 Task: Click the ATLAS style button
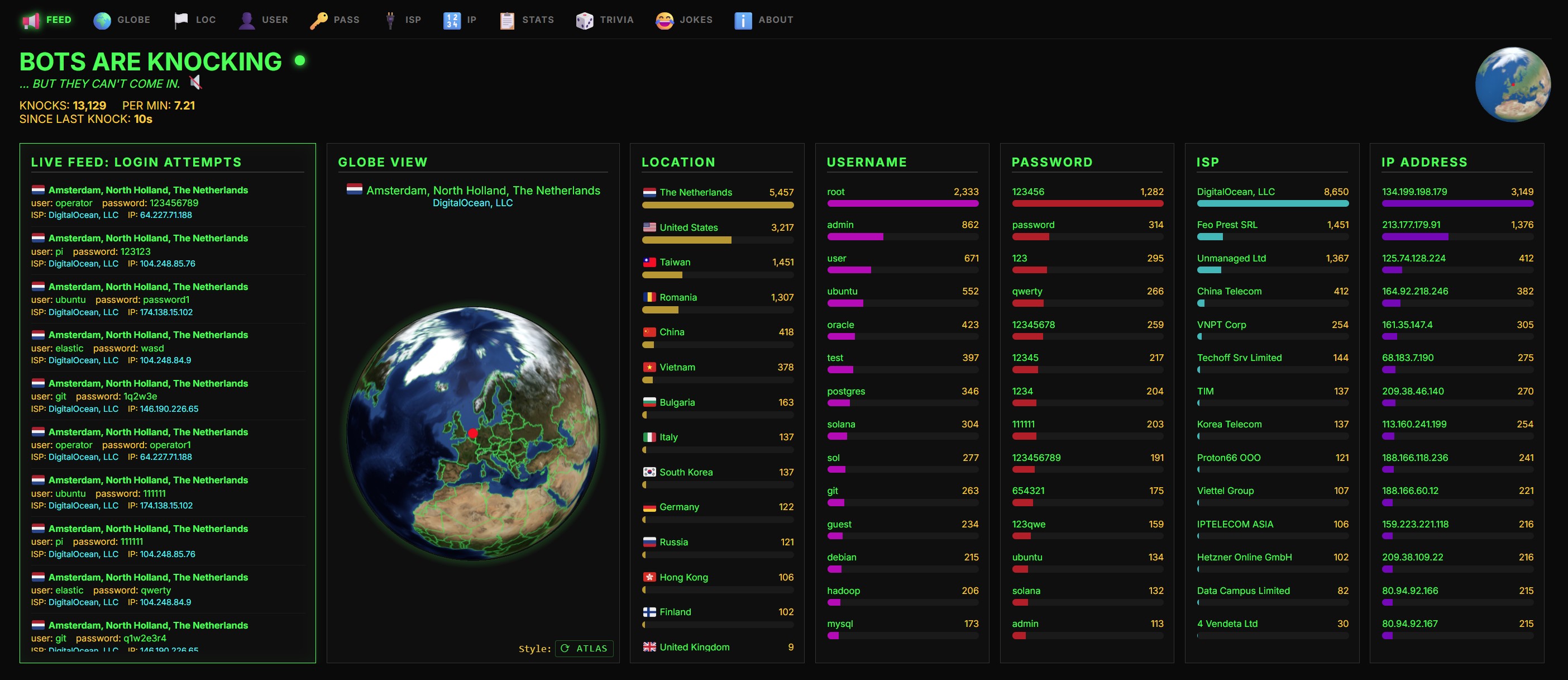click(x=584, y=648)
